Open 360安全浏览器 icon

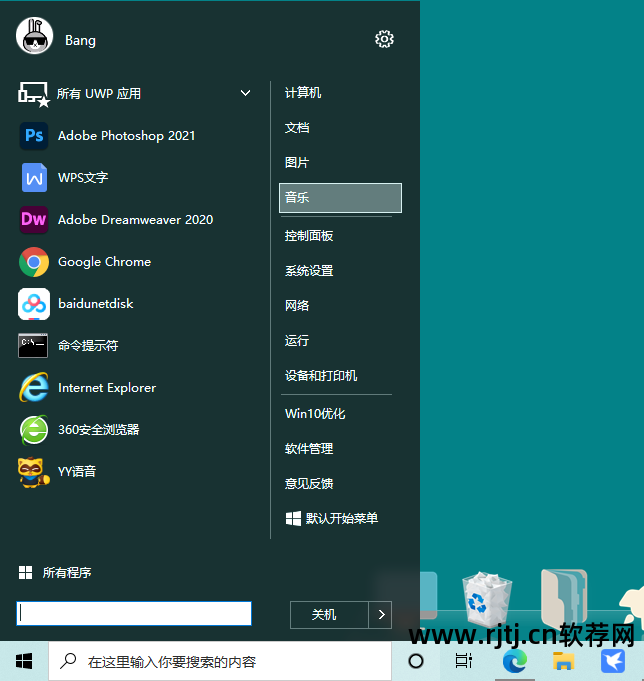pyautogui.click(x=34, y=430)
